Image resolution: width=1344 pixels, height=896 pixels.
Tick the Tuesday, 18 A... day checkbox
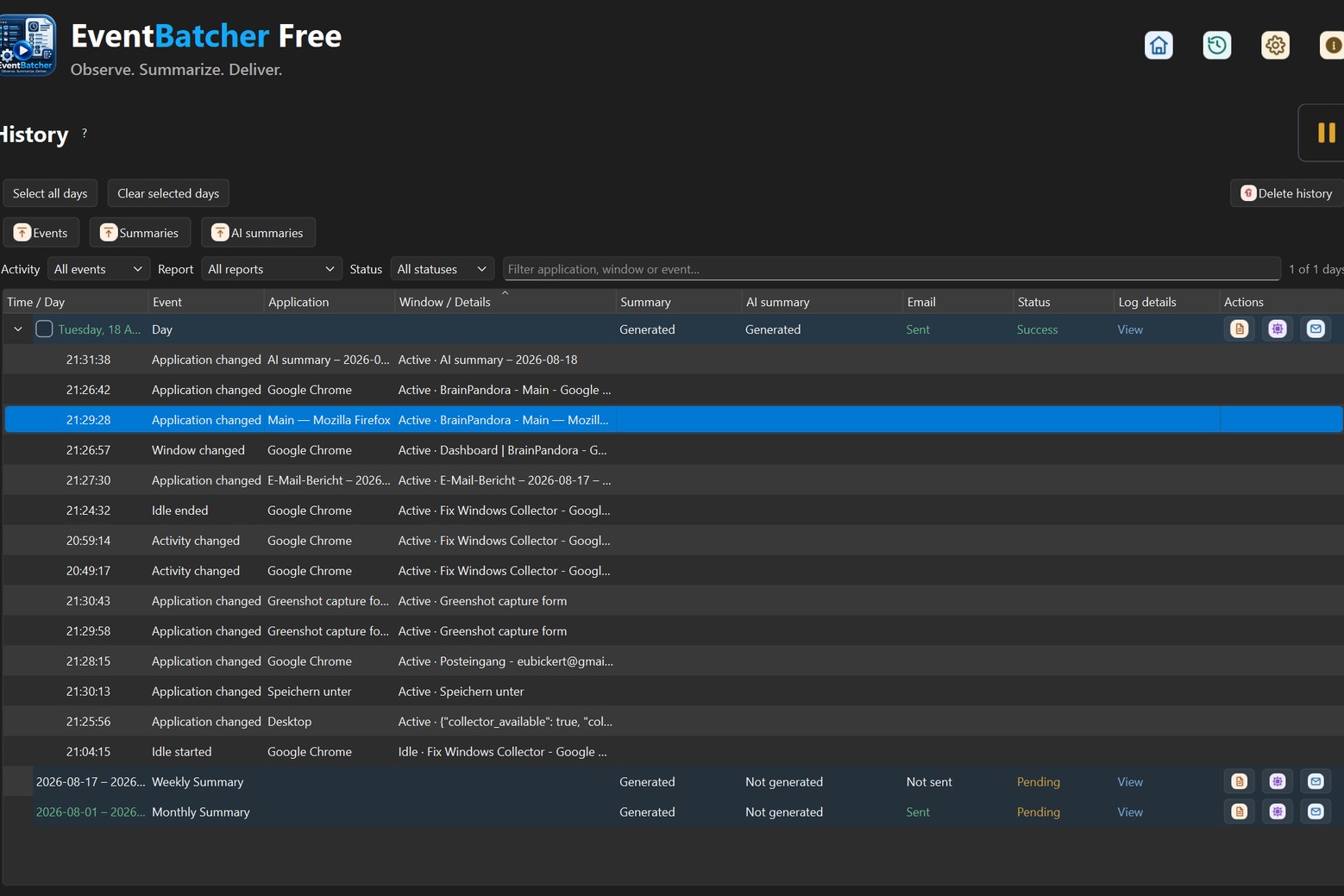pyautogui.click(x=44, y=329)
